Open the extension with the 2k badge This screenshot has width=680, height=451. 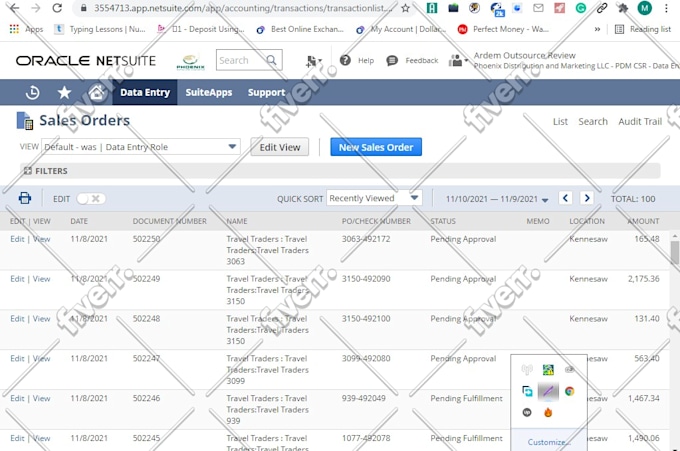point(497,9)
